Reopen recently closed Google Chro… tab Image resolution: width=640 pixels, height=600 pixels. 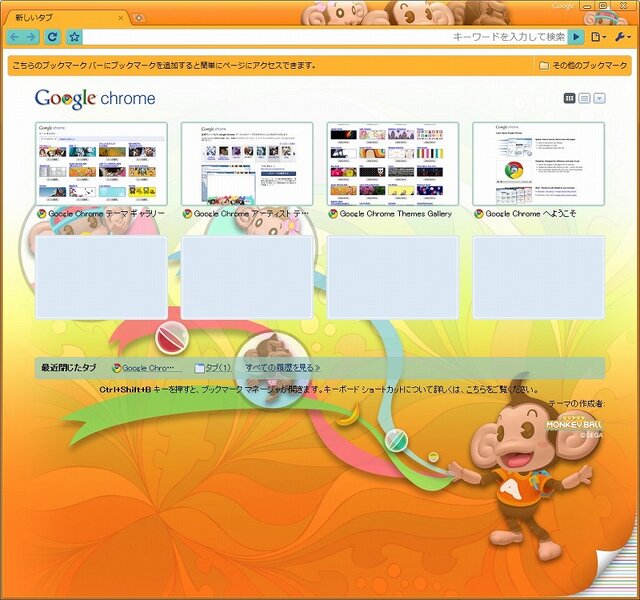[147, 368]
